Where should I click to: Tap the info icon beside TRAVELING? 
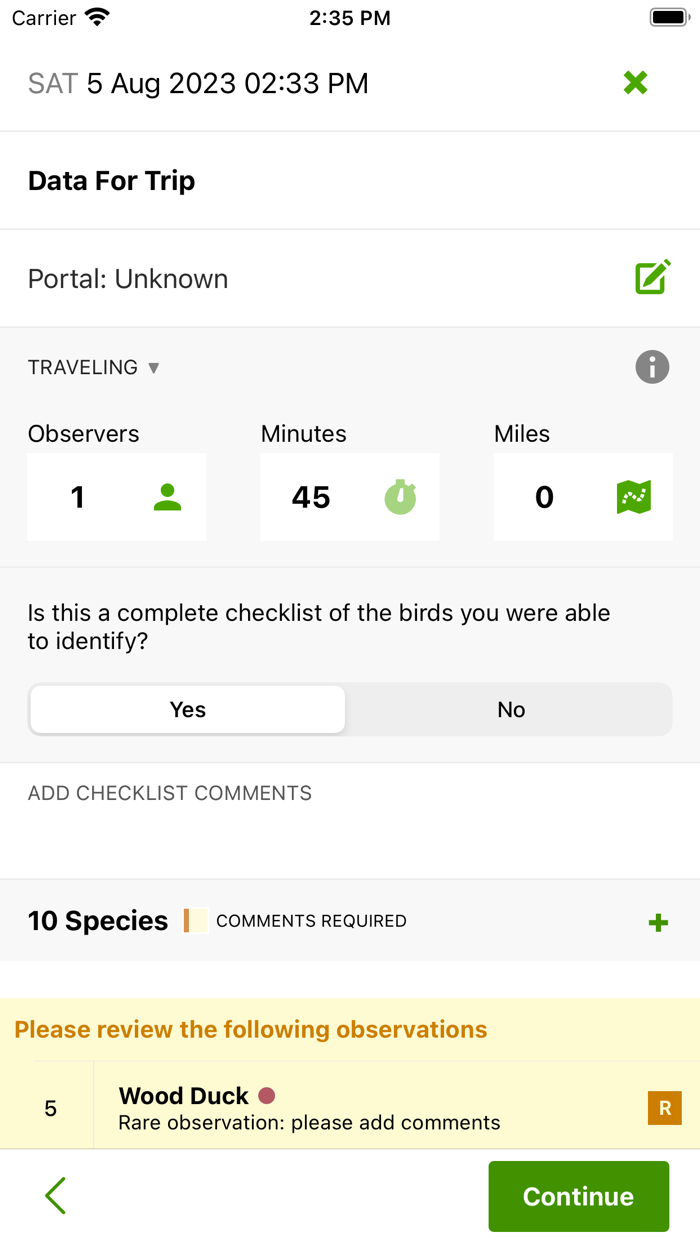click(x=652, y=367)
